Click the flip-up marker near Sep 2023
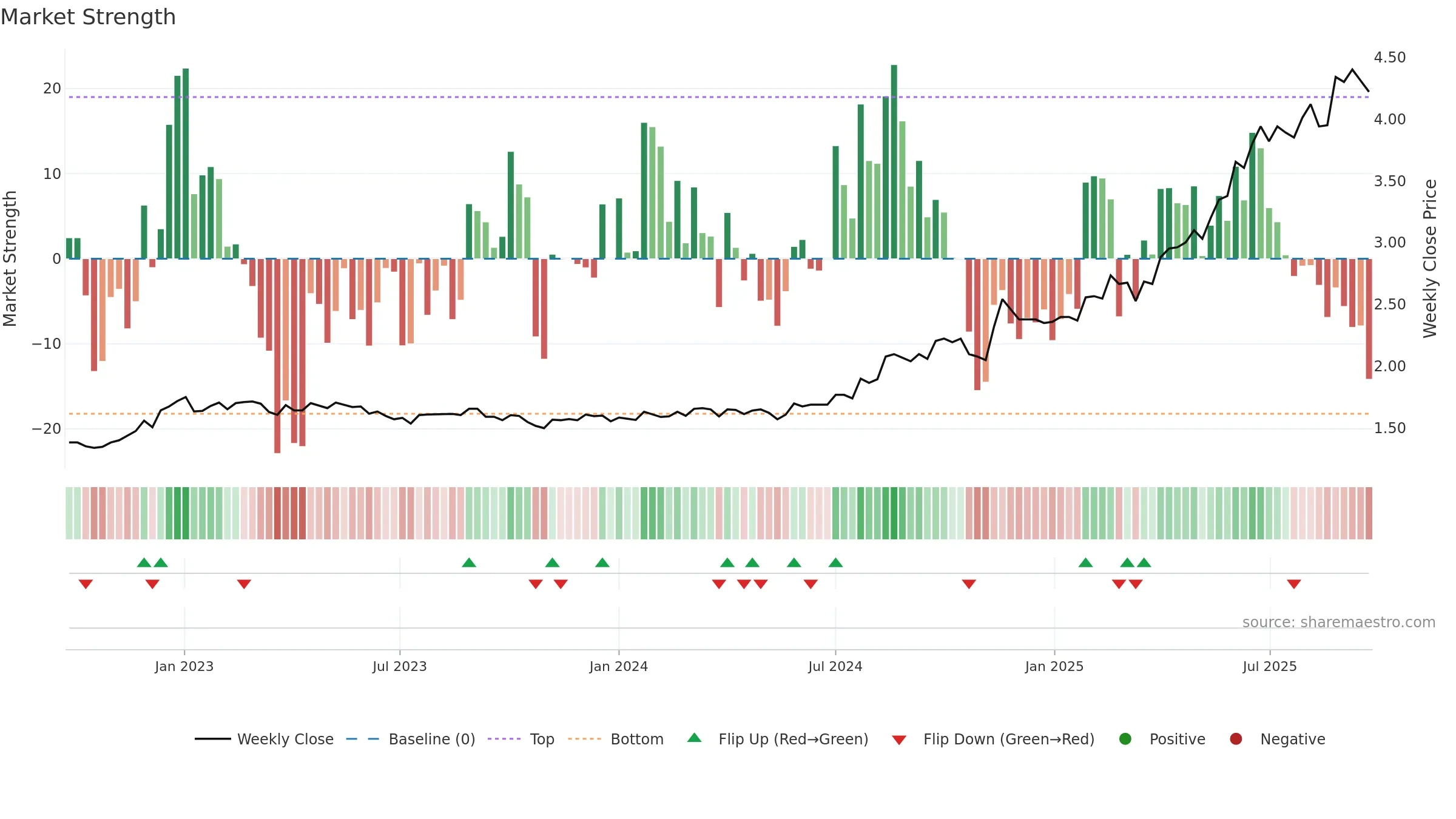The height and width of the screenshot is (819, 1456). pyautogui.click(x=469, y=562)
